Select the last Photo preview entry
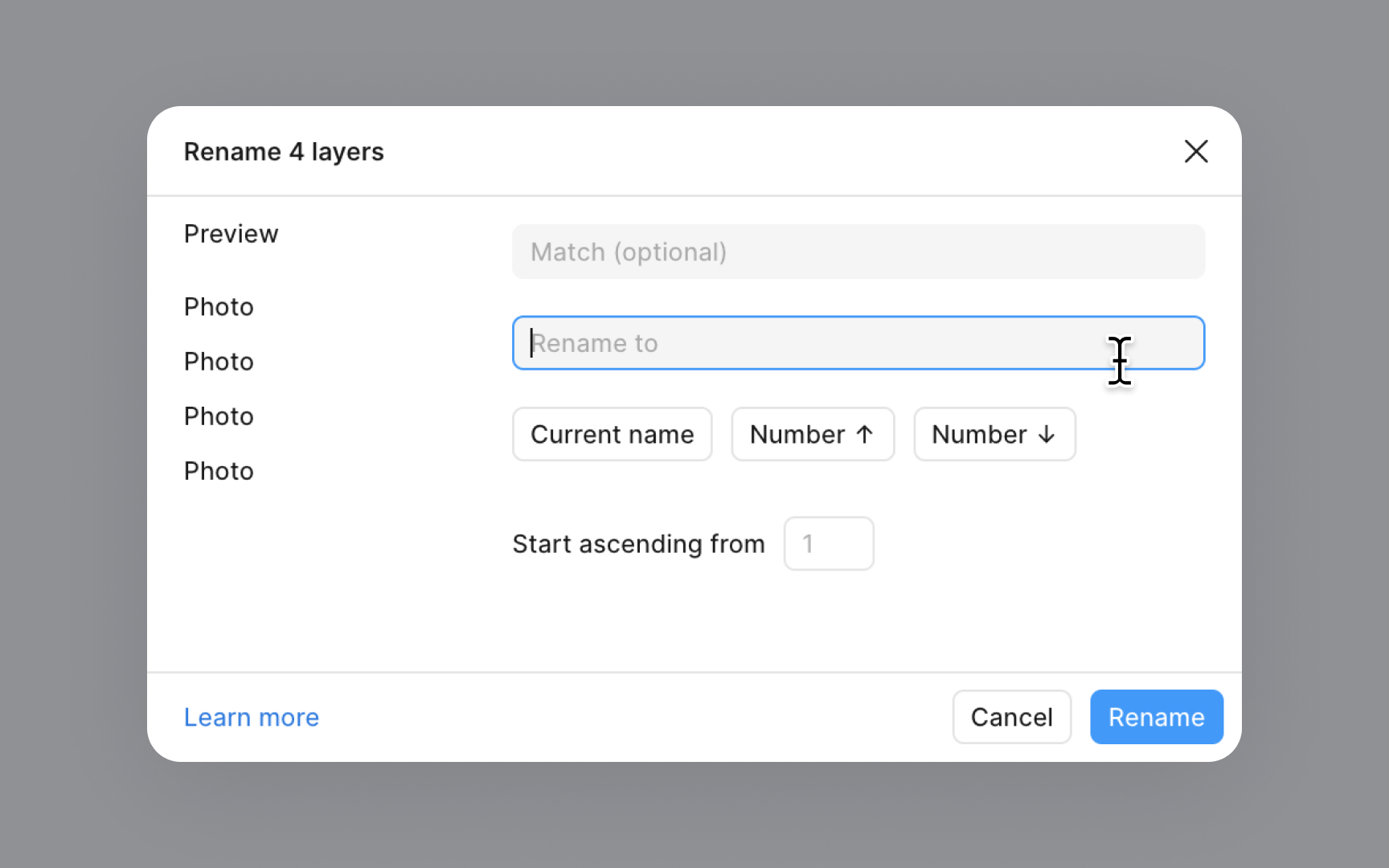This screenshot has height=868, width=1389. (x=218, y=470)
